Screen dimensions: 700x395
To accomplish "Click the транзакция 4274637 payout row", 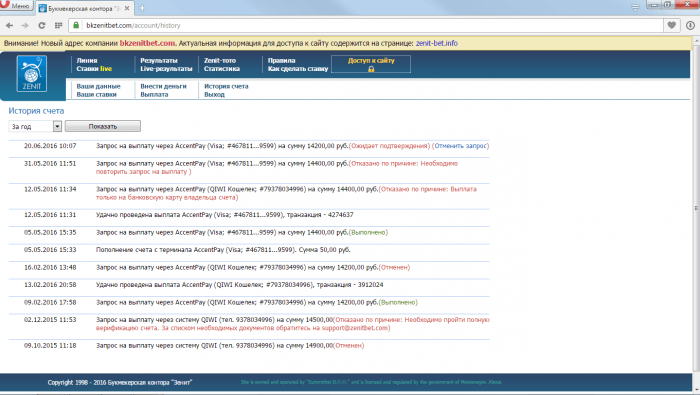I will (x=249, y=215).
